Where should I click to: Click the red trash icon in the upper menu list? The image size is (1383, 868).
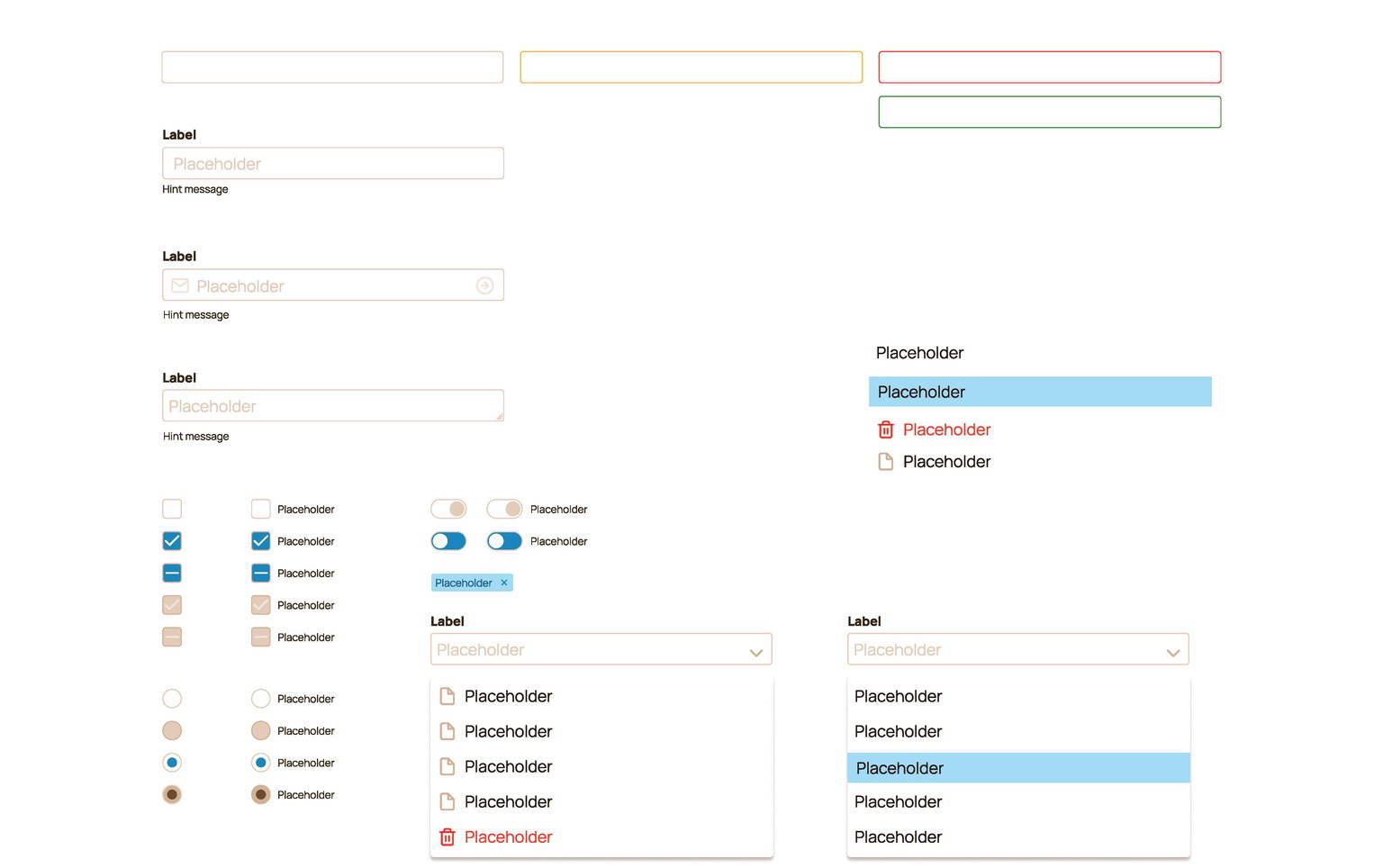(886, 429)
